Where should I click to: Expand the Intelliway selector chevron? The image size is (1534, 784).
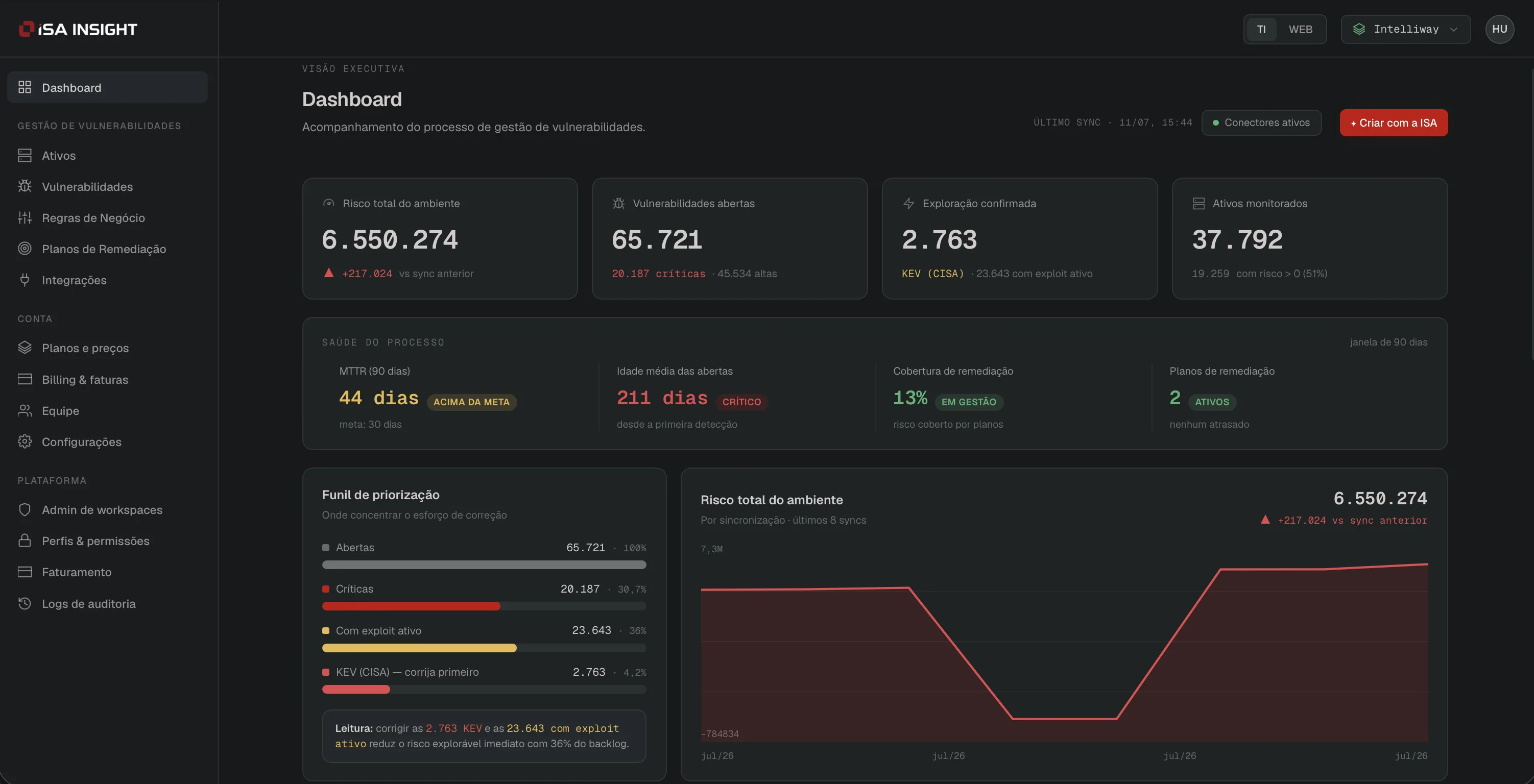coord(1454,29)
